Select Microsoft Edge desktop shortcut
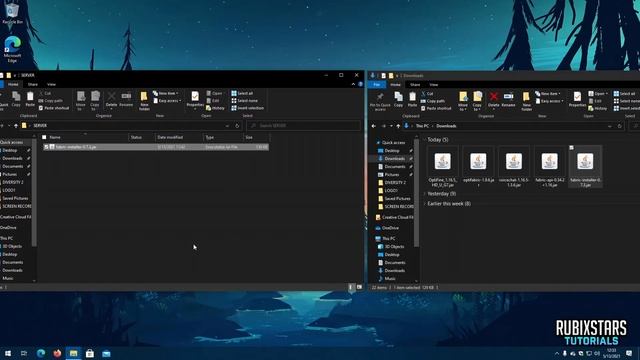Viewport: 640px width, 360px height. coord(12,49)
